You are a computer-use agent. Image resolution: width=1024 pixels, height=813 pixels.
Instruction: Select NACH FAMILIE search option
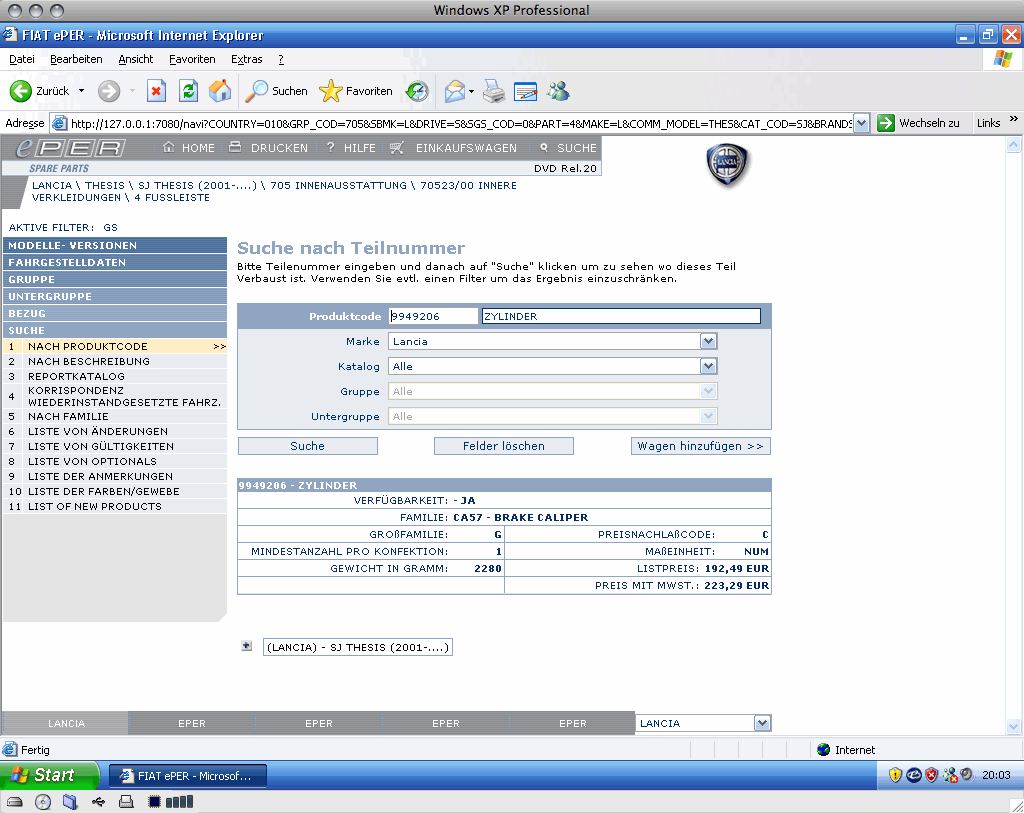pos(115,417)
